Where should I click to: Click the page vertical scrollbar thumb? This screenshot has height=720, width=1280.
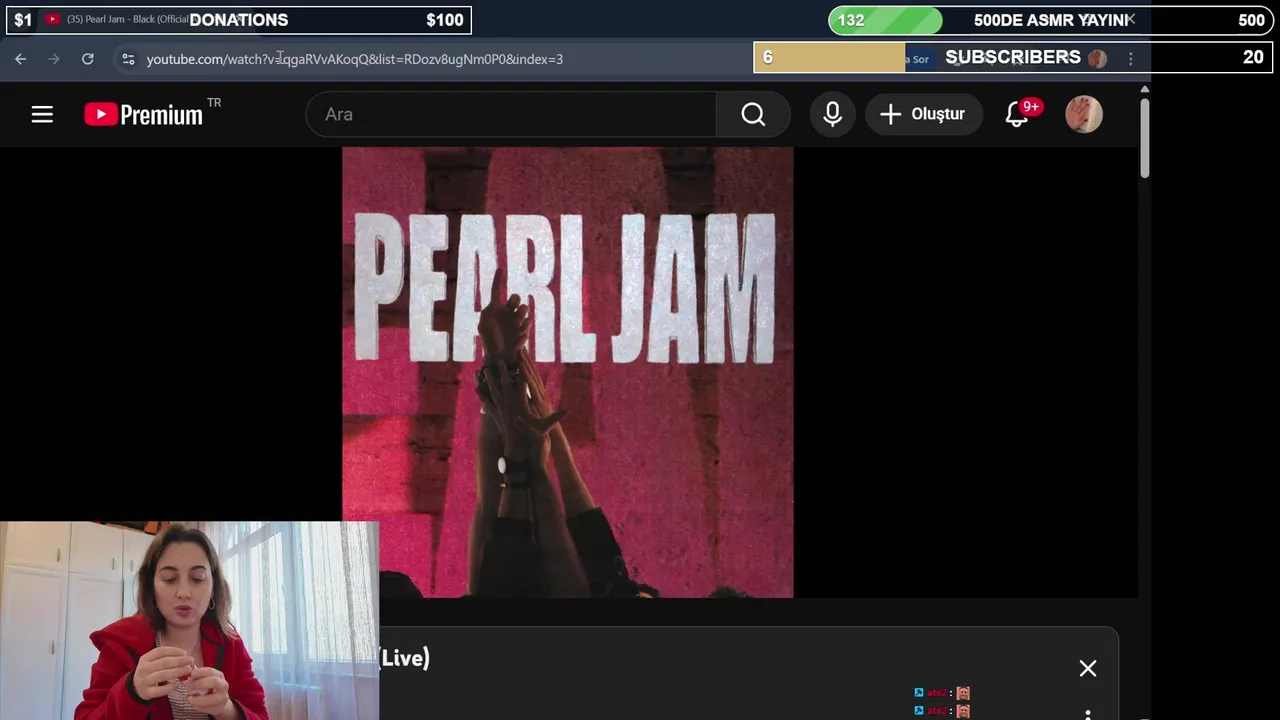[x=1144, y=138]
